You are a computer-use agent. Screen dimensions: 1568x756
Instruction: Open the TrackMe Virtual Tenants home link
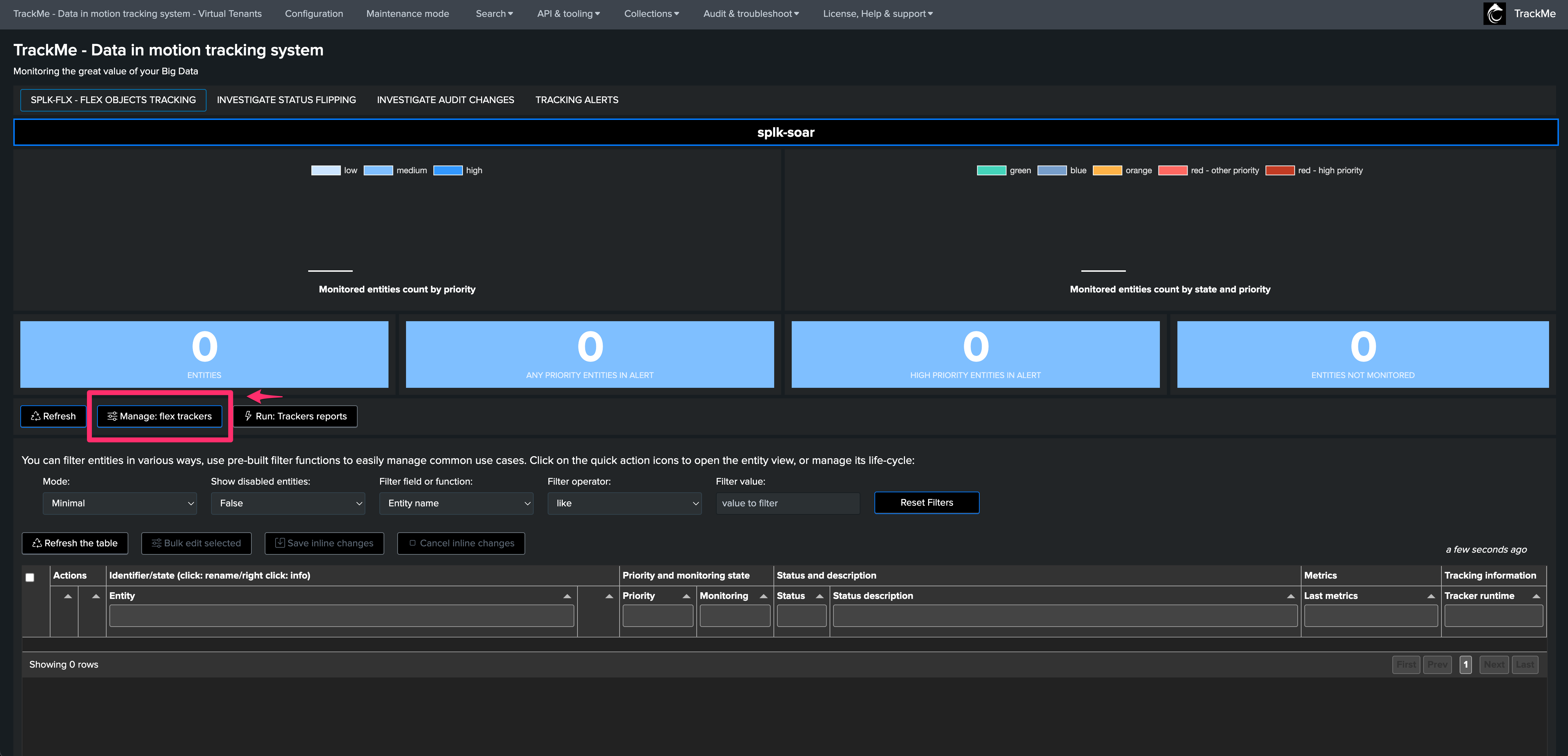[137, 13]
